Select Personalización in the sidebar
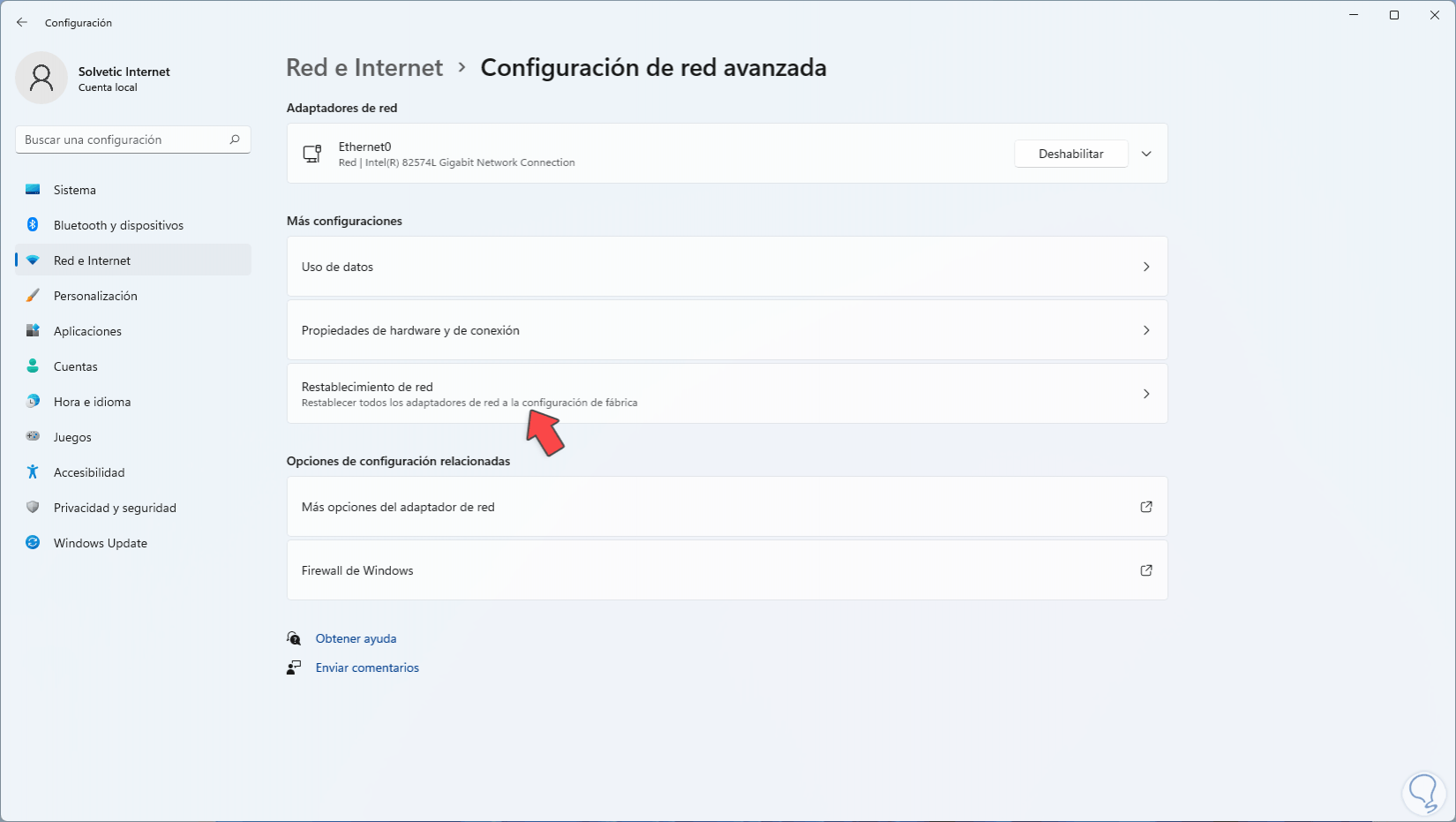1456x822 pixels. pyautogui.click(x=133, y=296)
